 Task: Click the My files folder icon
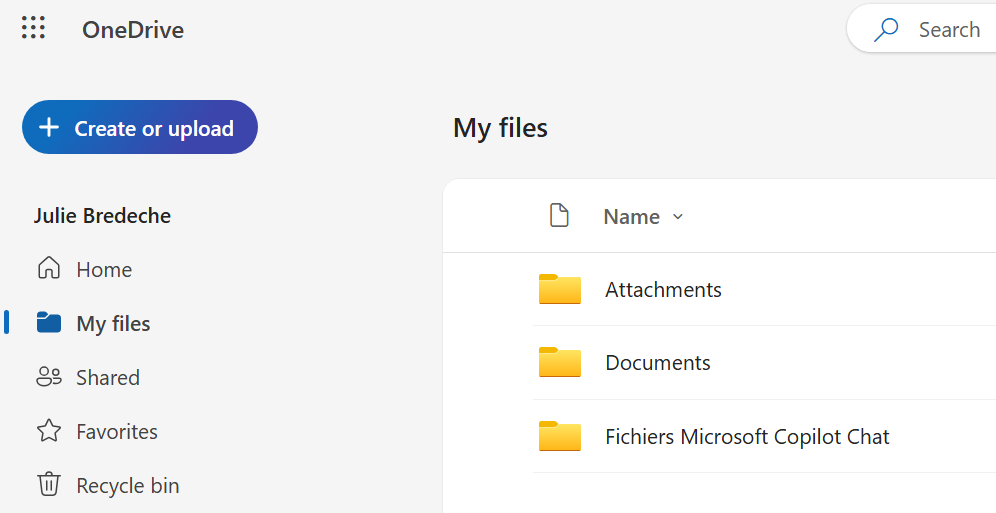[x=48, y=323]
